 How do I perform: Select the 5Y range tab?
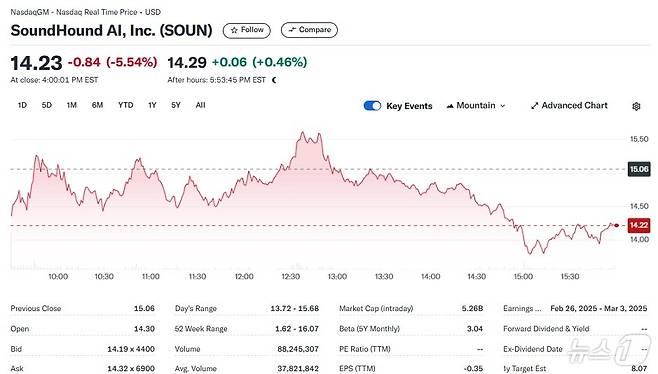(x=176, y=105)
